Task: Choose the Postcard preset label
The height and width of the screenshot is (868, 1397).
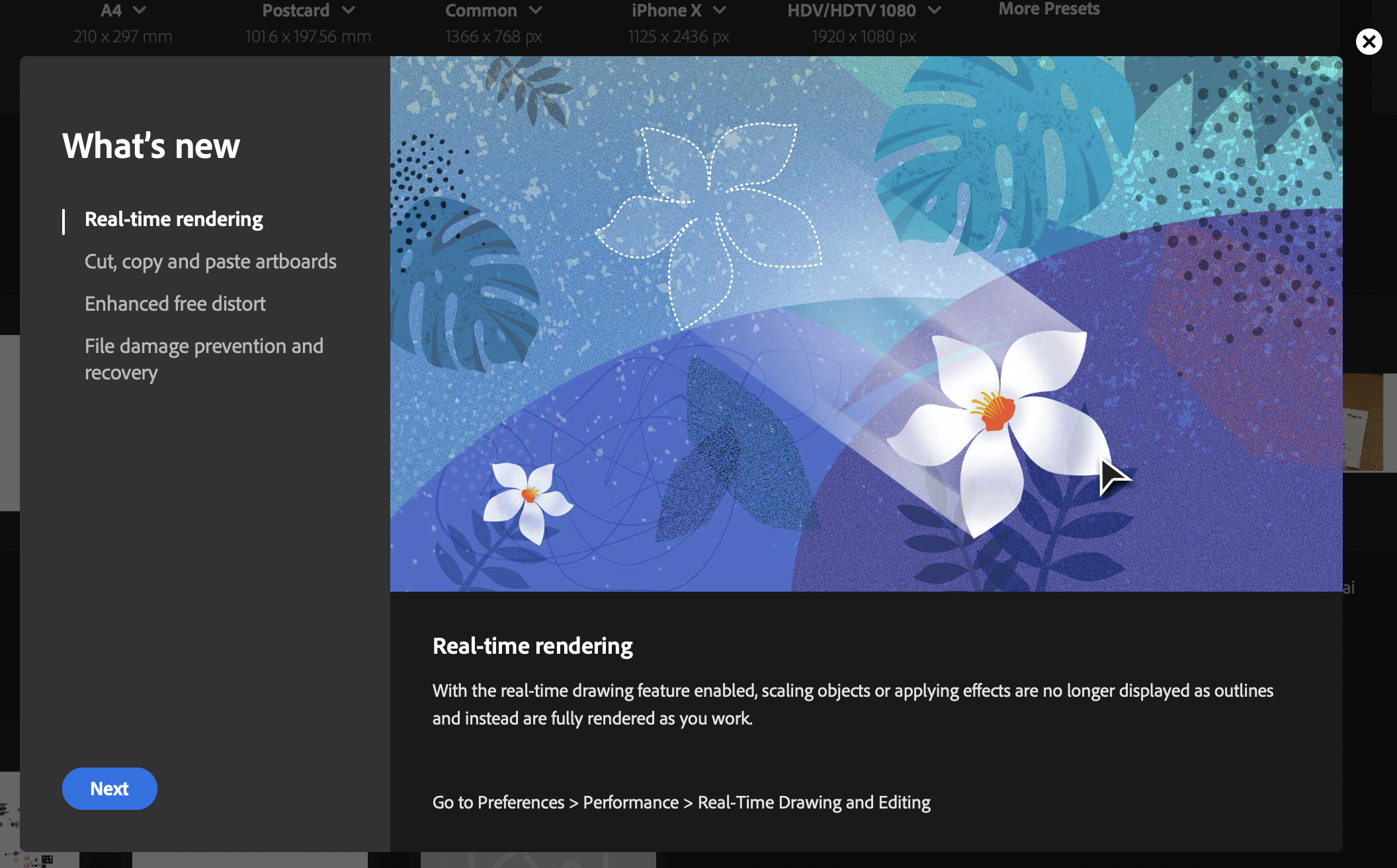Action: click(296, 11)
